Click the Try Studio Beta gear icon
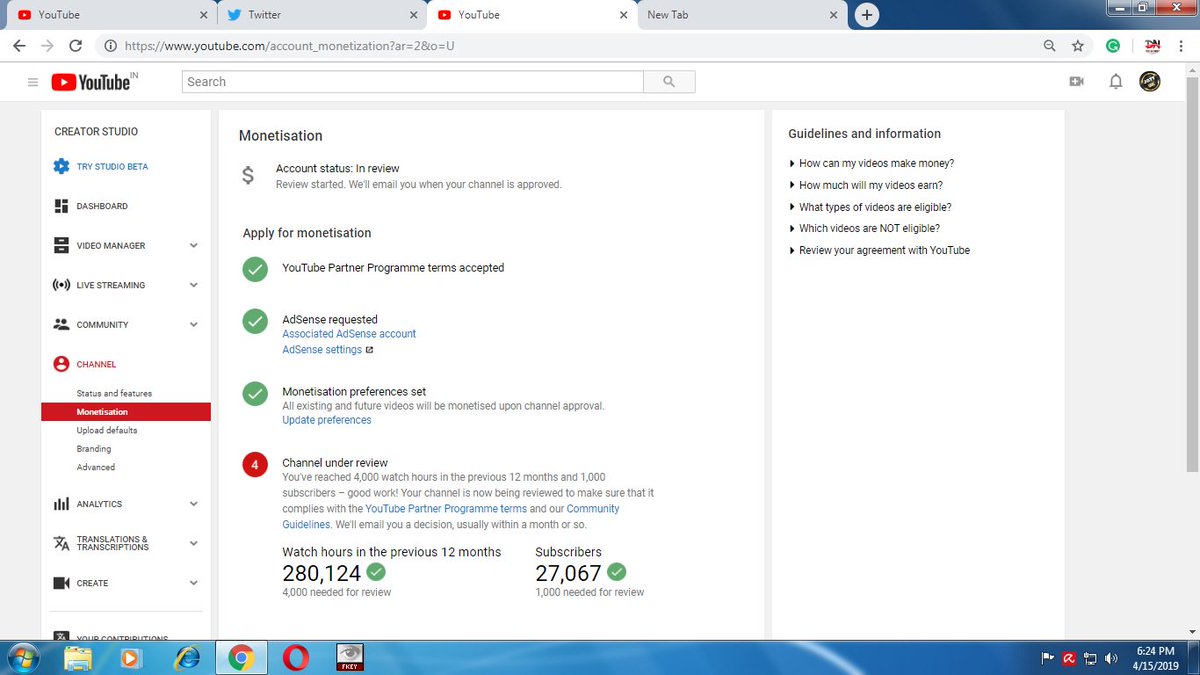The width and height of the screenshot is (1200, 675). (x=61, y=166)
